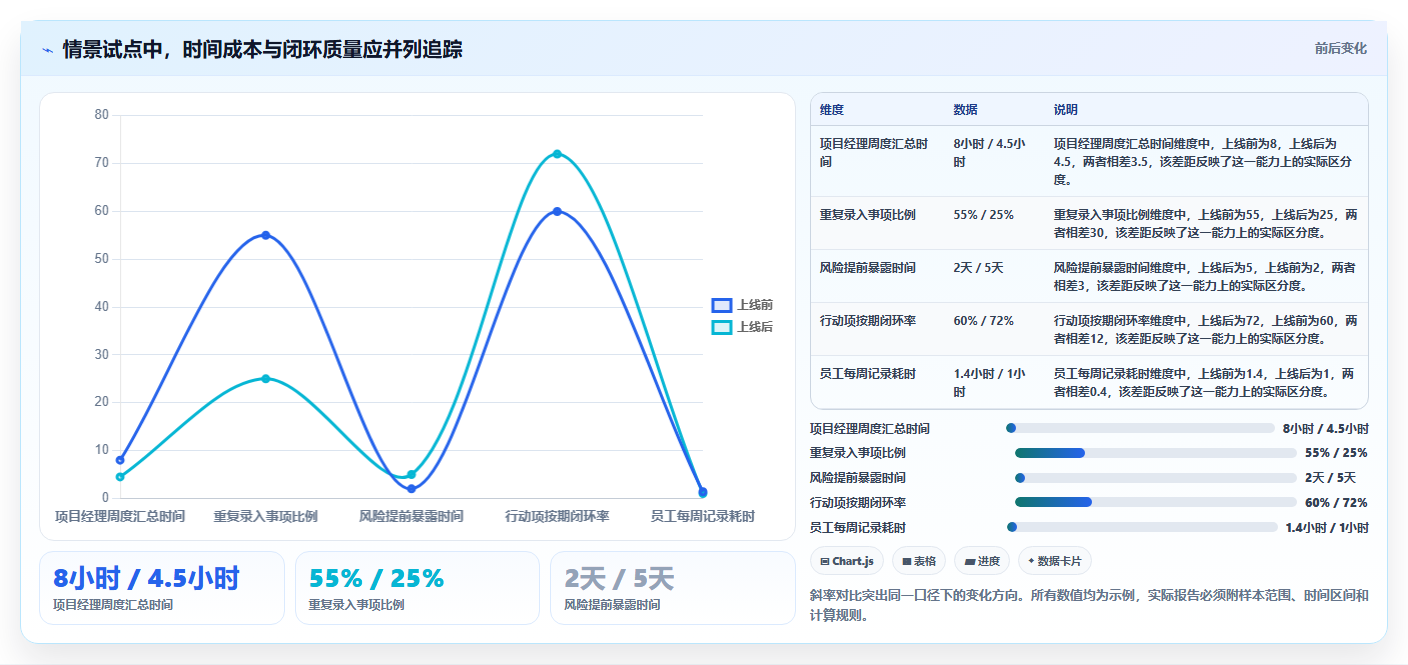Screen dimensions: 1408x665
Task: Click the 上线后 point at 风险提前暴露时间 (5)
Action: click(x=411, y=474)
